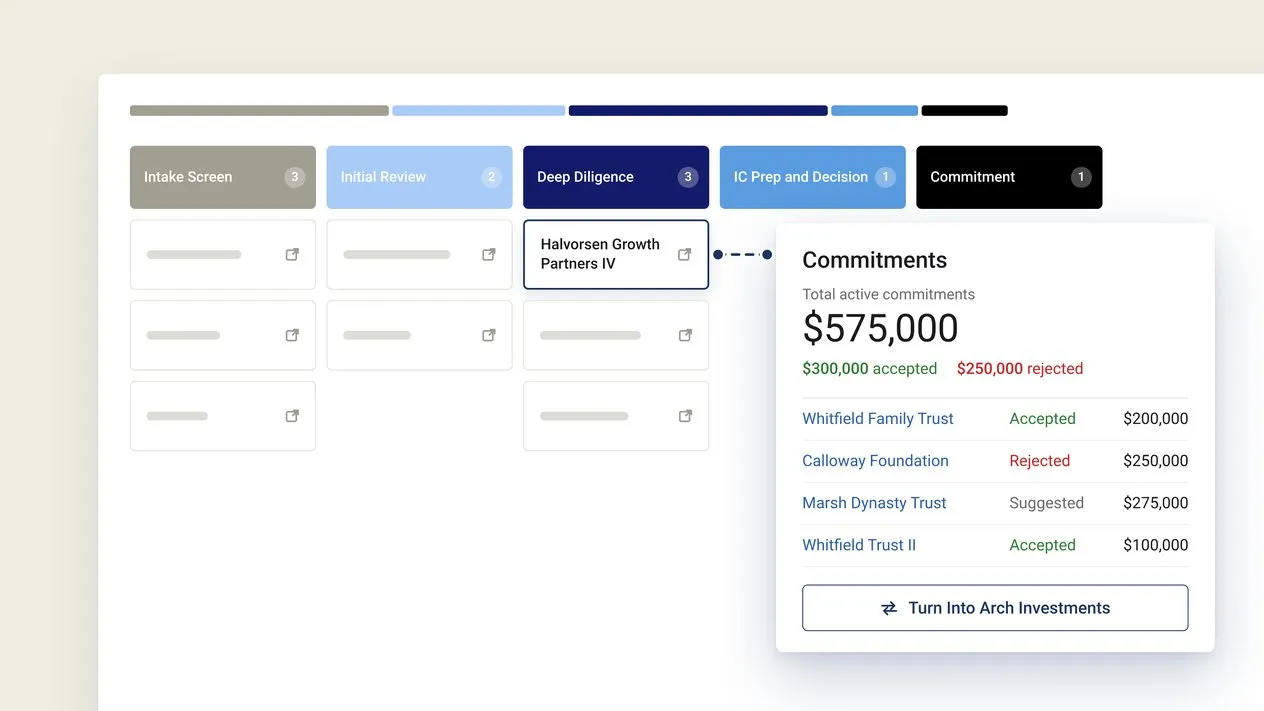Click the $575,000 total figure

880,329
